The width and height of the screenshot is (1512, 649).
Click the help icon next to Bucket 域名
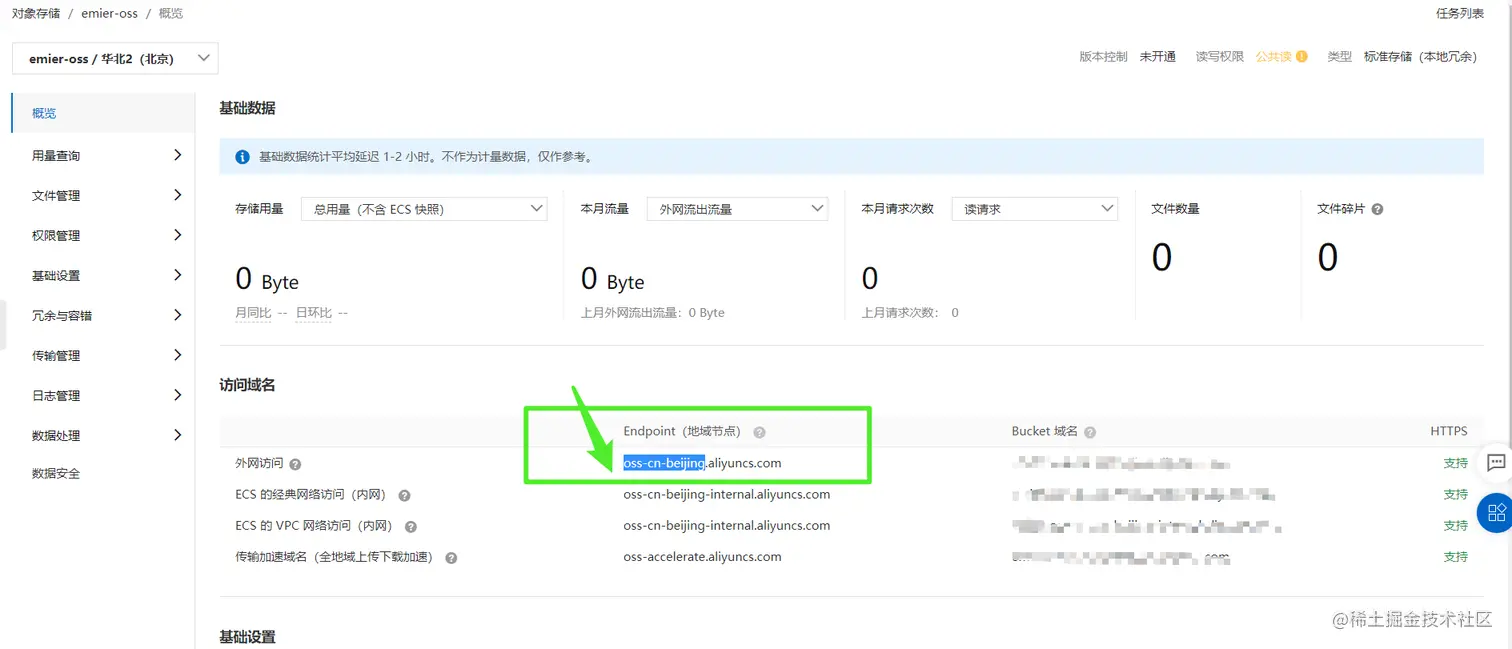click(x=1090, y=432)
